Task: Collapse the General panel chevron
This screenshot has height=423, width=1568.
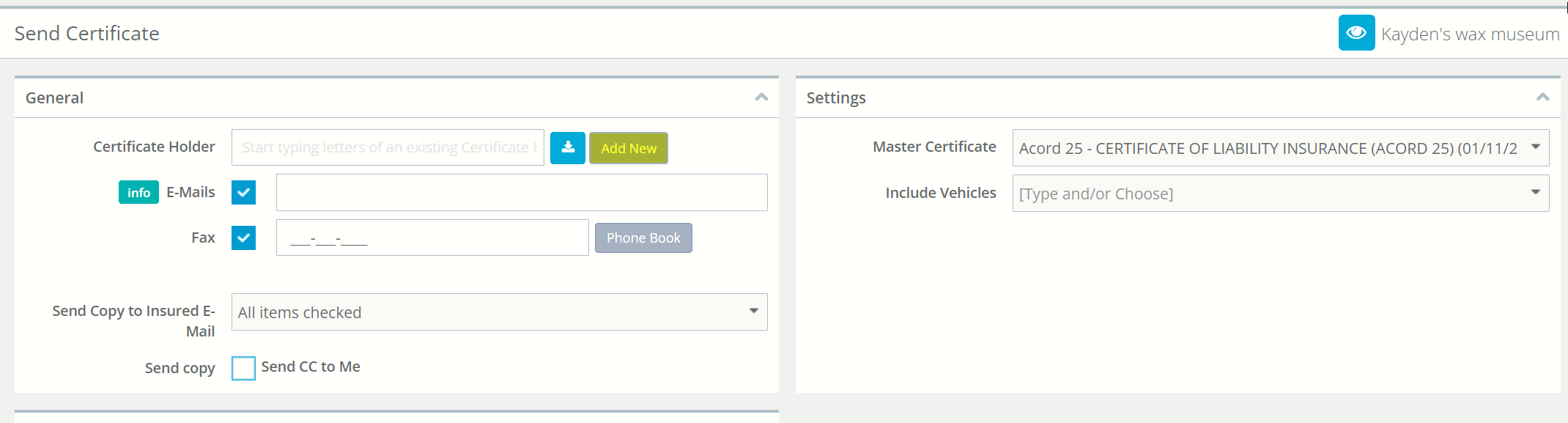Action: coord(761,98)
